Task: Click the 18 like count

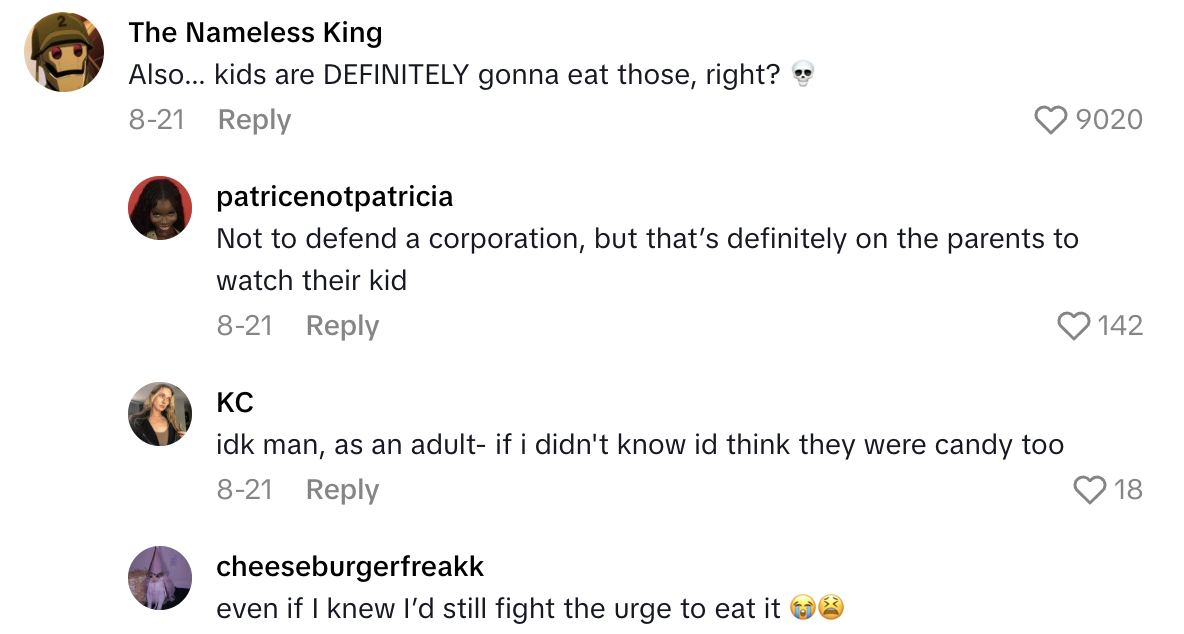Action: tap(1128, 490)
